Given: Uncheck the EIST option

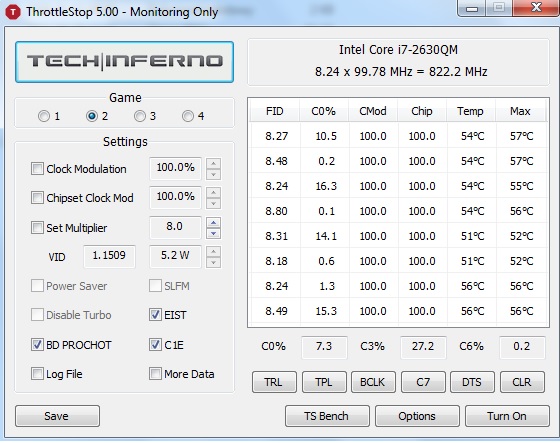Looking at the screenshot, I should [155, 315].
